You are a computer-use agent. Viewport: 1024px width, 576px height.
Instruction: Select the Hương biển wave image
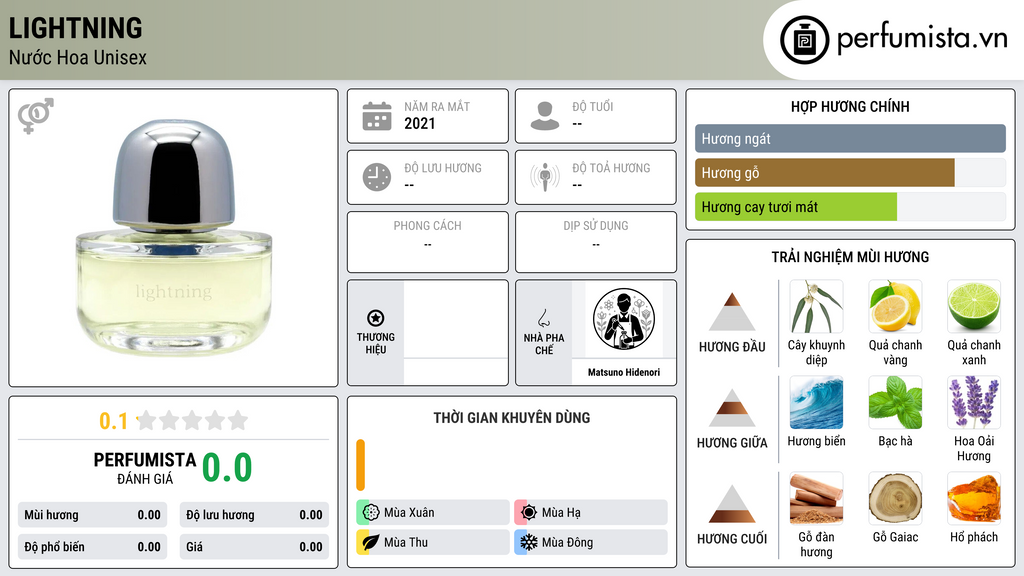tap(816, 403)
